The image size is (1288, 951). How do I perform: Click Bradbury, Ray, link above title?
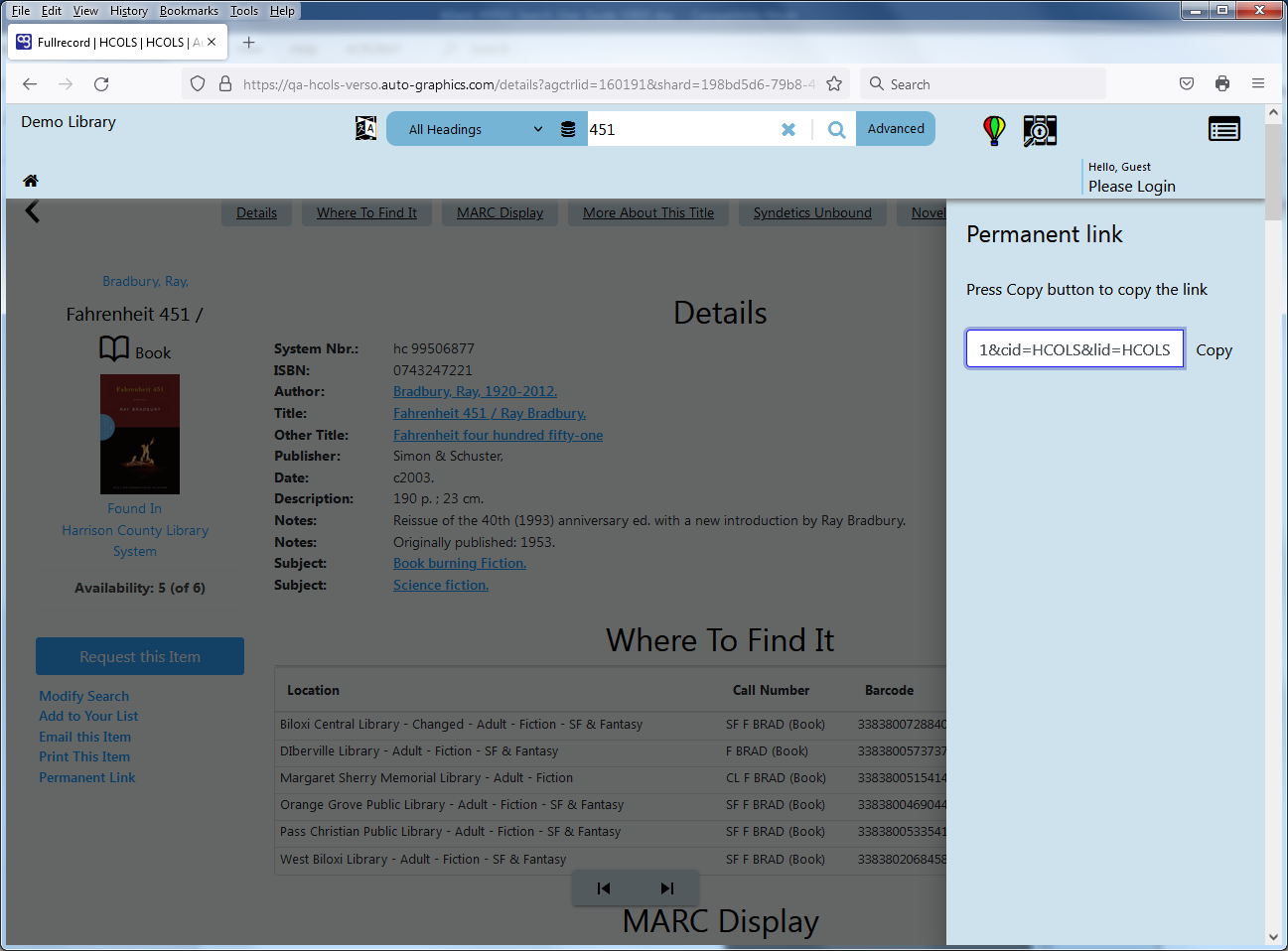145,281
